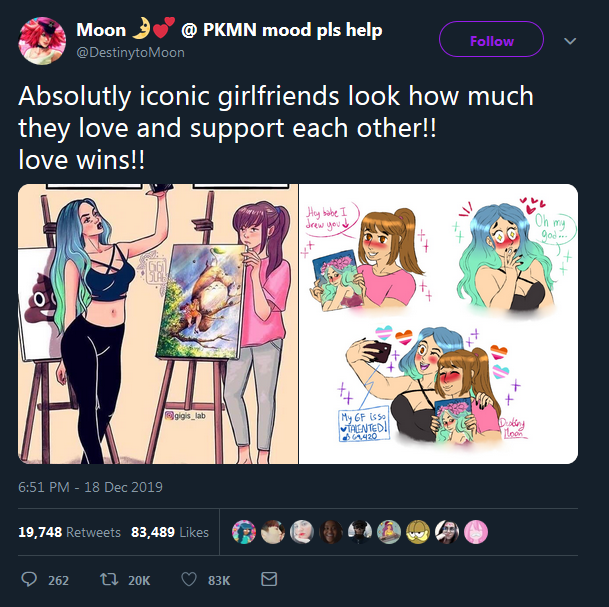Viewport: 609px width, 607px height.
Task: Click the 20K retweet count
Action: click(139, 580)
